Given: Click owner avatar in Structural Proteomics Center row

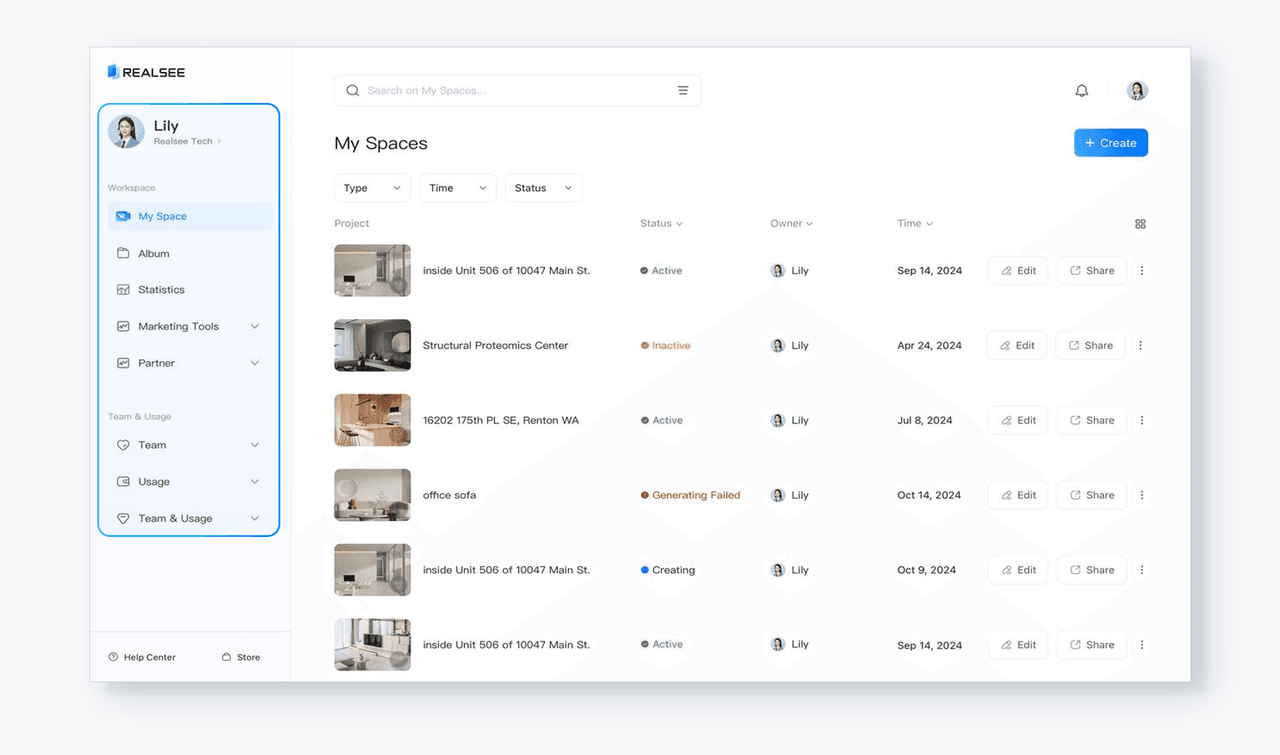Looking at the screenshot, I should (778, 345).
